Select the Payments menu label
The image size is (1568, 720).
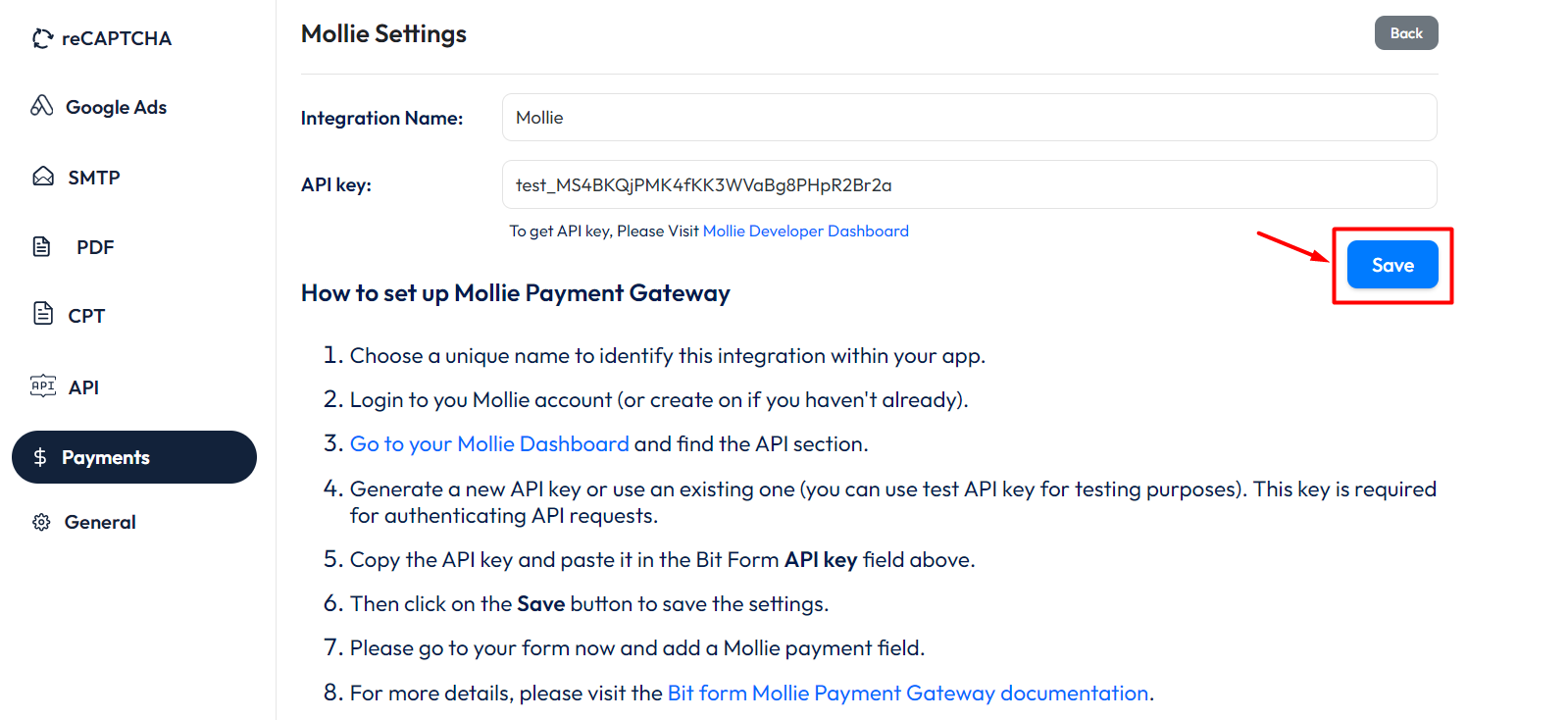(106, 457)
